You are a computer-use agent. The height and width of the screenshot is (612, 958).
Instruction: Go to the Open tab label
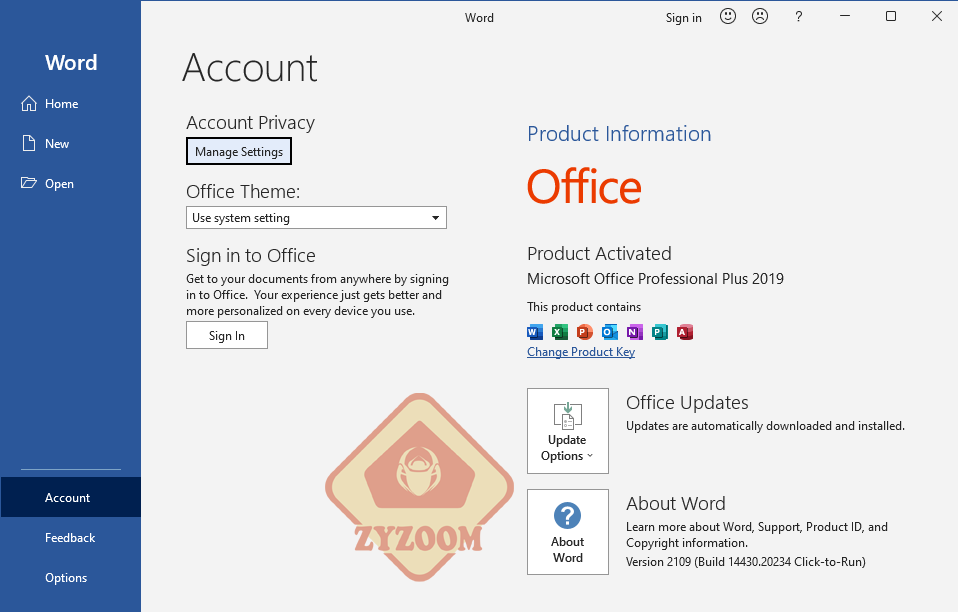[59, 184]
